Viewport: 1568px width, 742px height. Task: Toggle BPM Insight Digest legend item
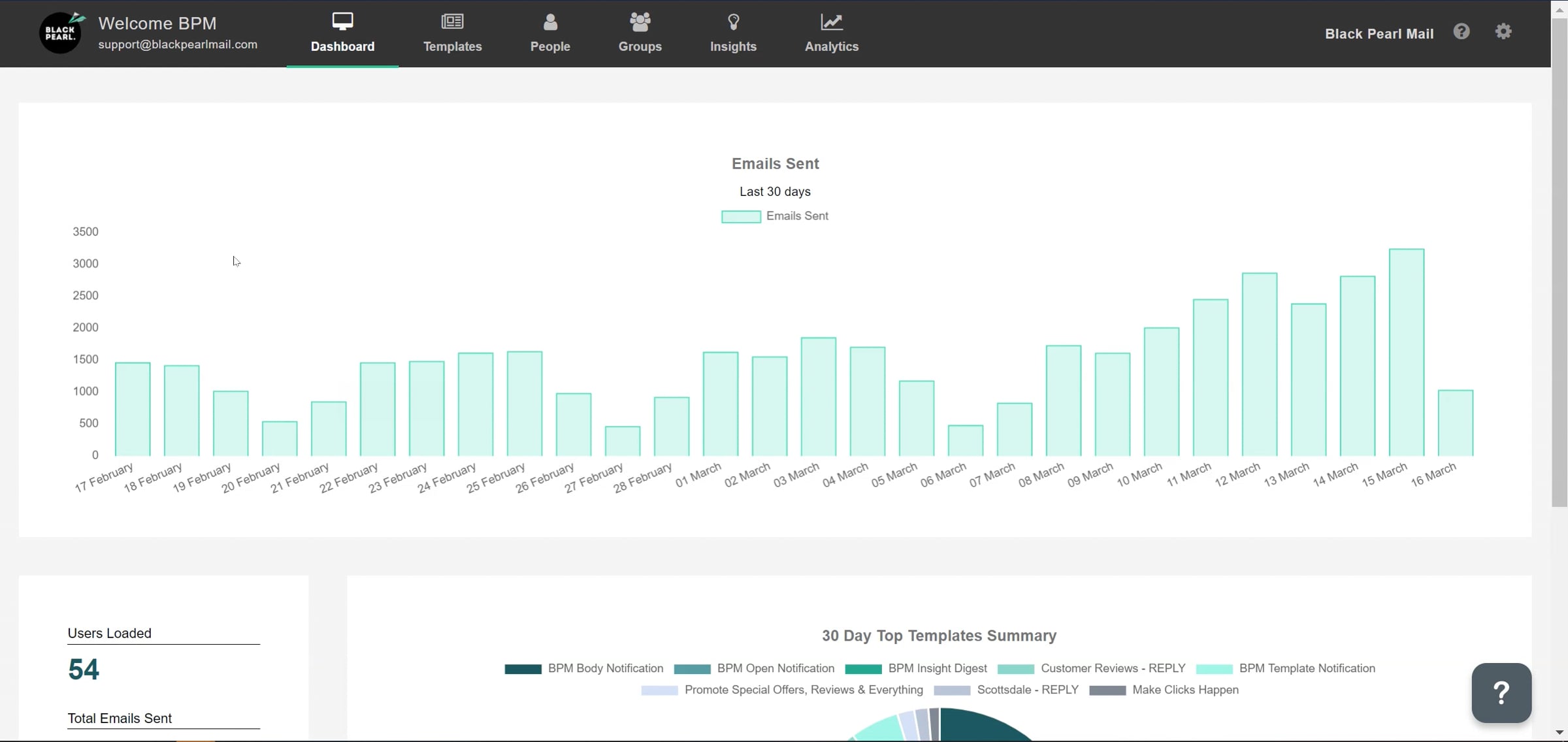pos(916,668)
